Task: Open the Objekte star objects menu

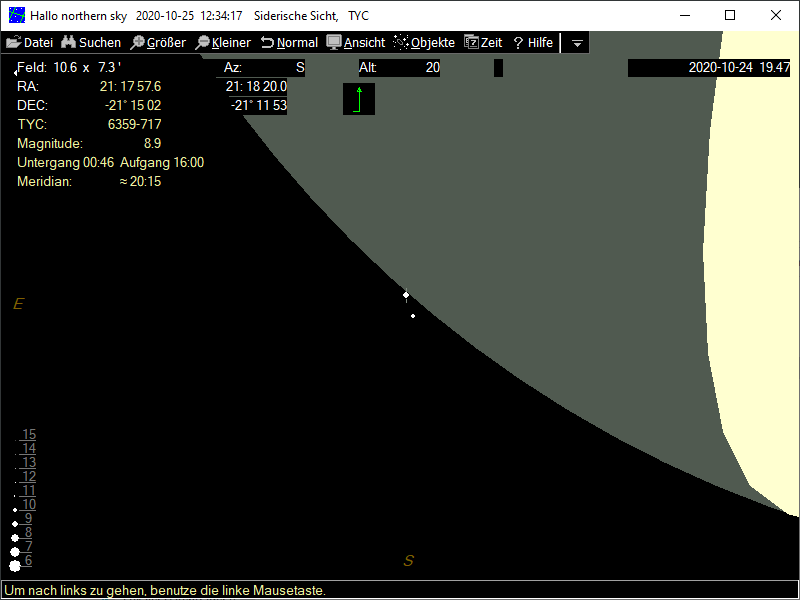Action: pyautogui.click(x=424, y=43)
